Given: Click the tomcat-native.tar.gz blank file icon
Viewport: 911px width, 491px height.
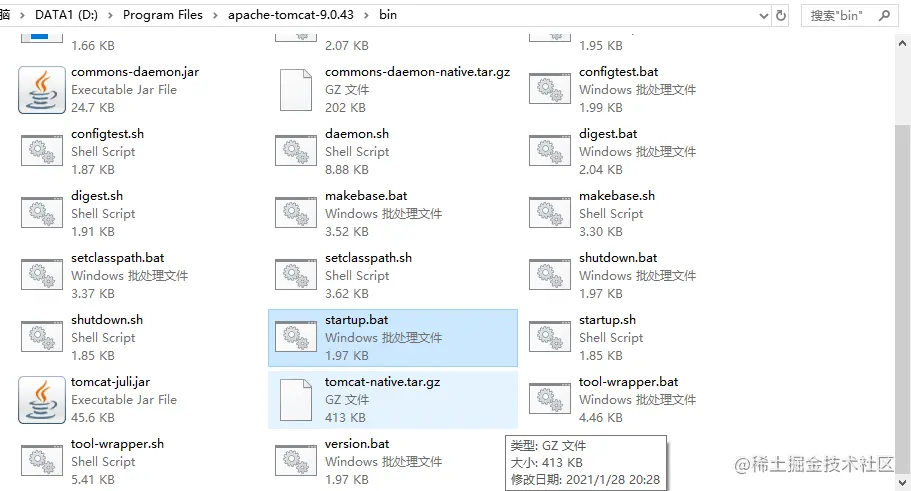Looking at the screenshot, I should tap(296, 400).
